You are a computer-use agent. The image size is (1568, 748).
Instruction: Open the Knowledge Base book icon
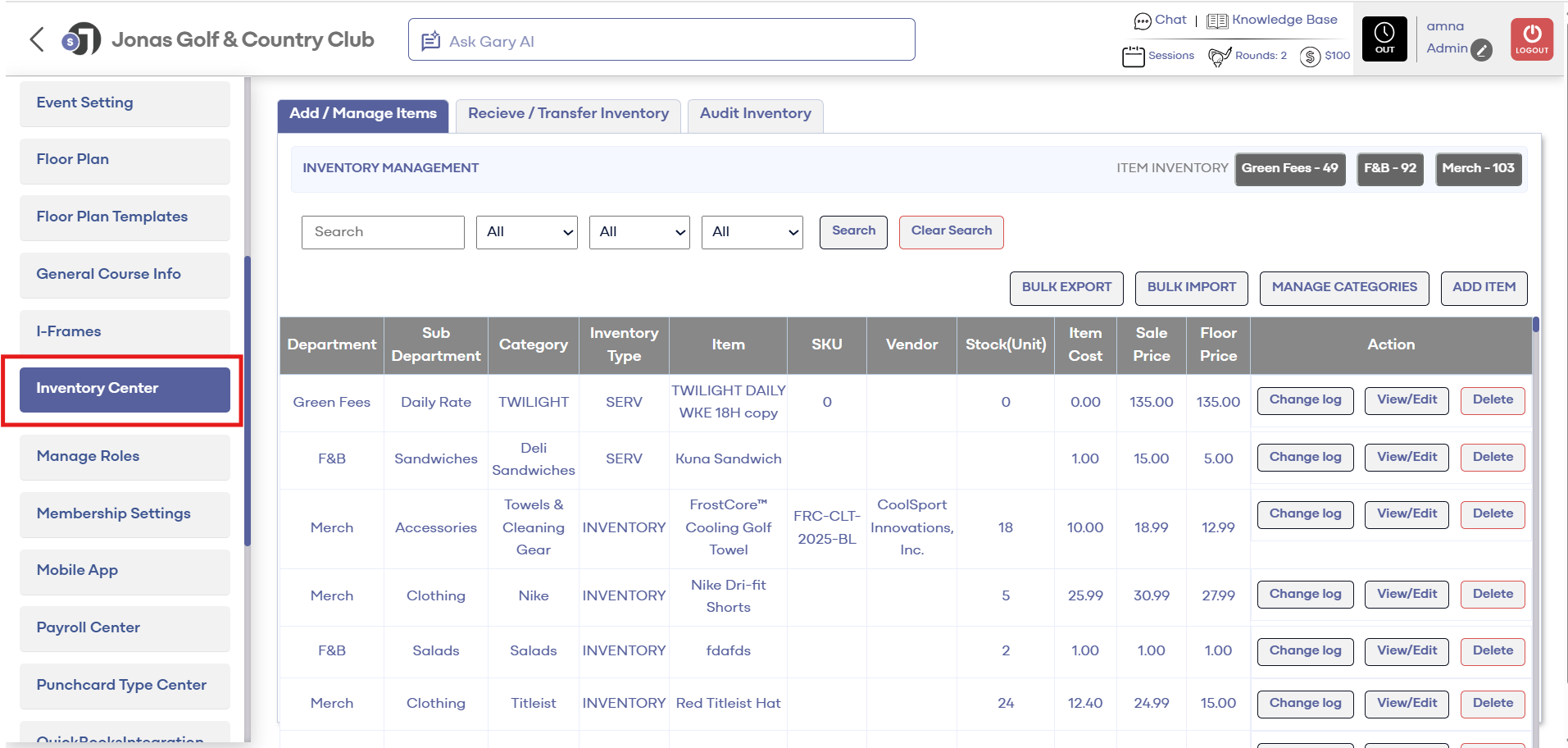1216,21
